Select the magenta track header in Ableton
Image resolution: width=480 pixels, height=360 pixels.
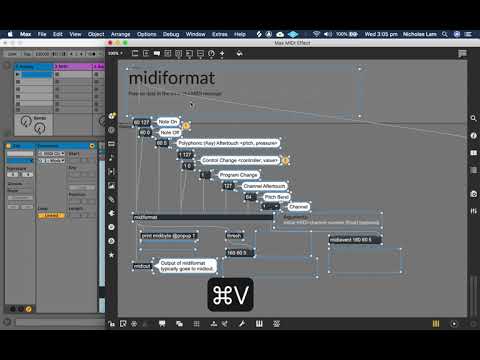tap(73, 66)
